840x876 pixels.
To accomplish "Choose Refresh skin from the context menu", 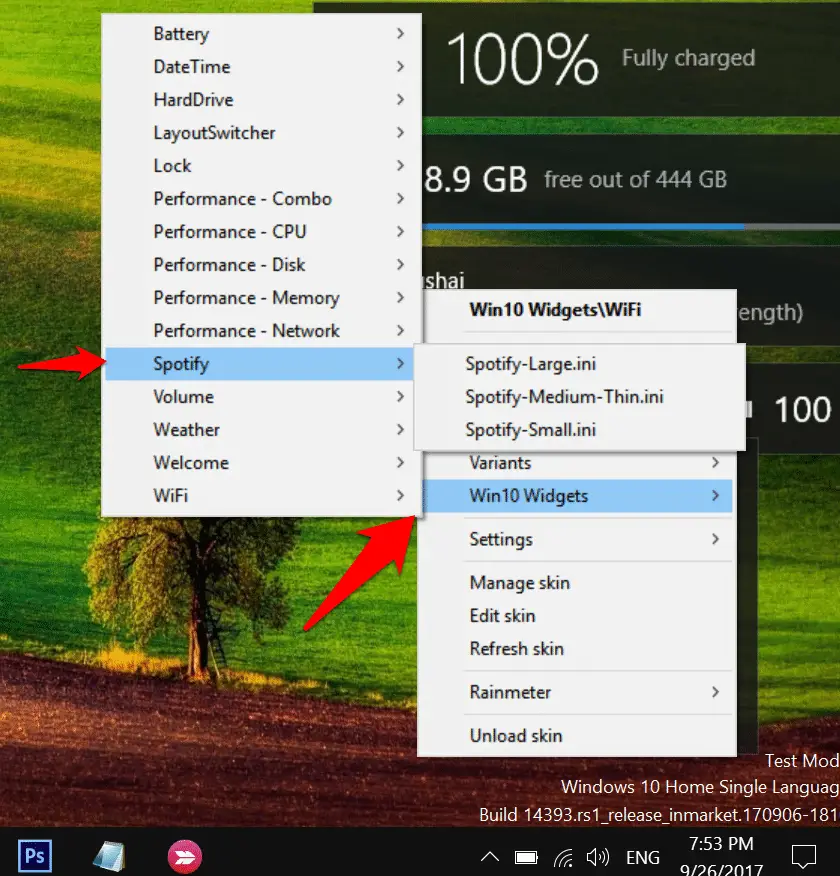I will click(577, 649).
